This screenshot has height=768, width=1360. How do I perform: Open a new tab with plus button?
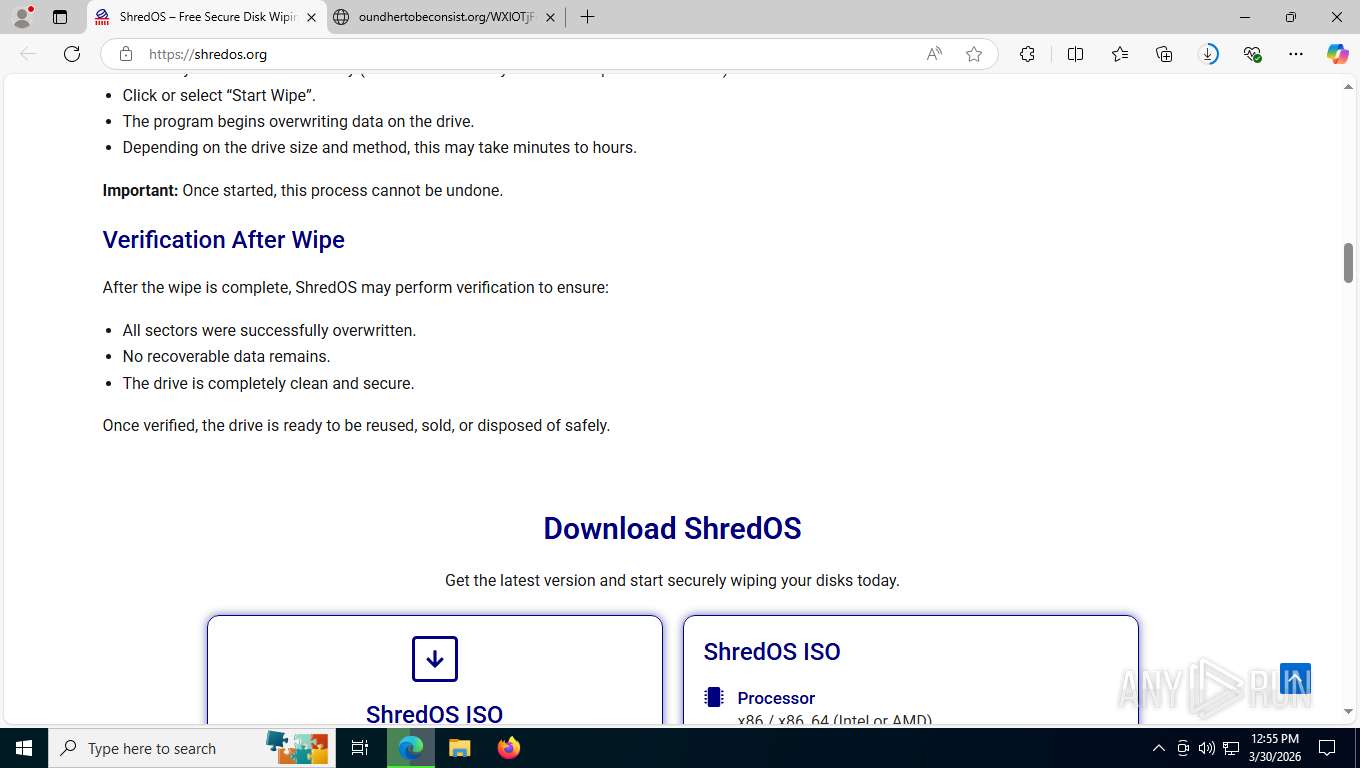(x=587, y=17)
